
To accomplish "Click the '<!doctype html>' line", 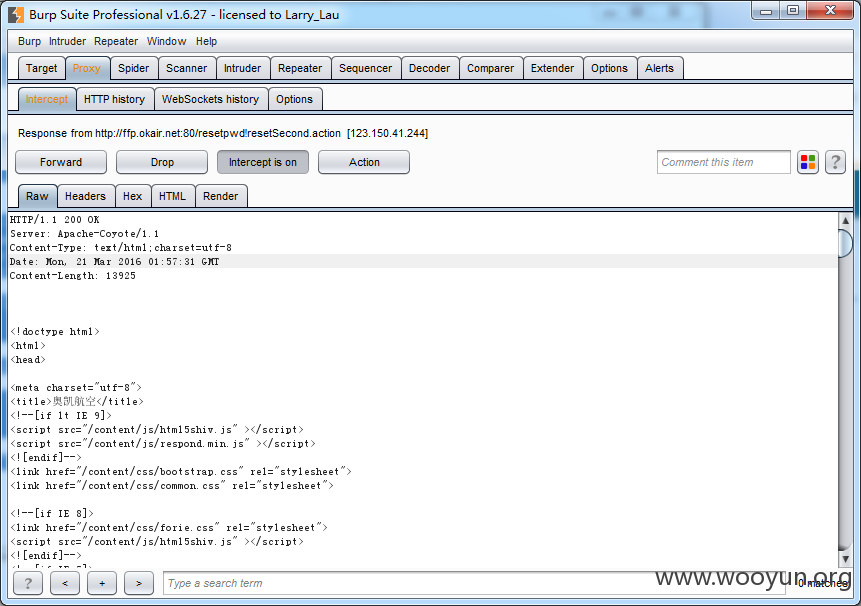I will tap(55, 332).
